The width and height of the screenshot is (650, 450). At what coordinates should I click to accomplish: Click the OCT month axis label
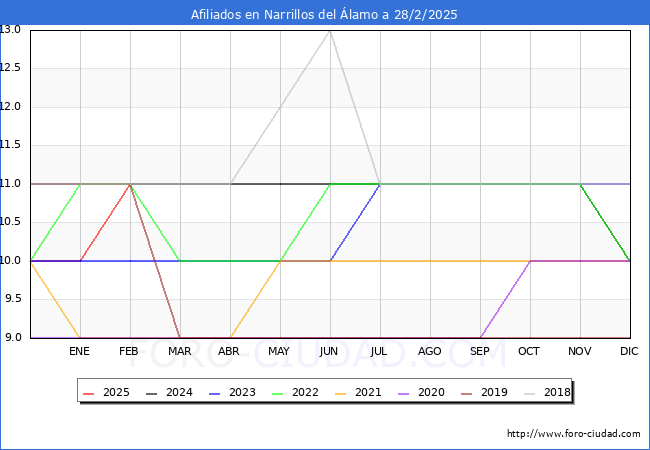[x=529, y=351]
